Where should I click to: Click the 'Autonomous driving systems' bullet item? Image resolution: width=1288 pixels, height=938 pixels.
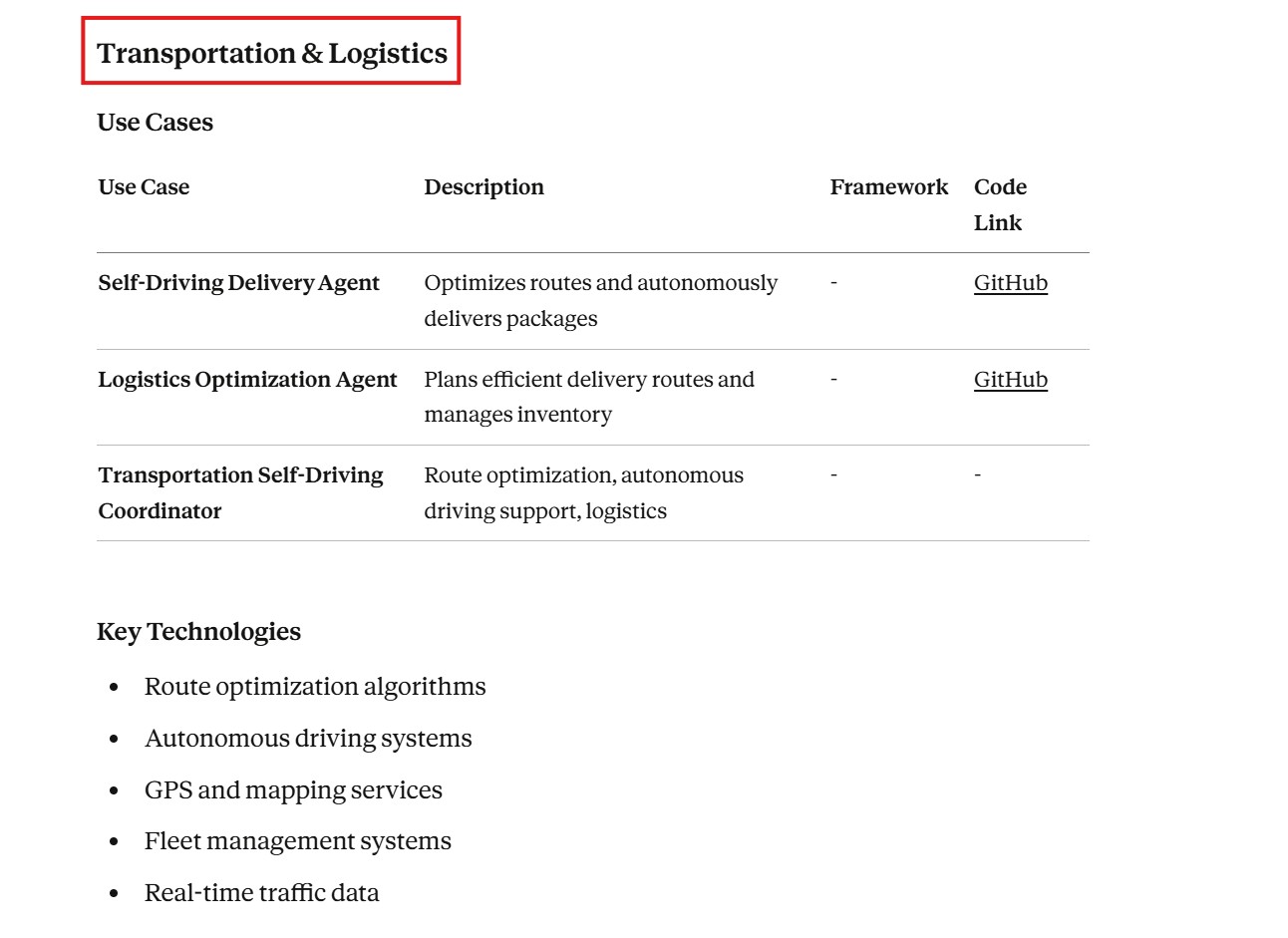point(308,739)
